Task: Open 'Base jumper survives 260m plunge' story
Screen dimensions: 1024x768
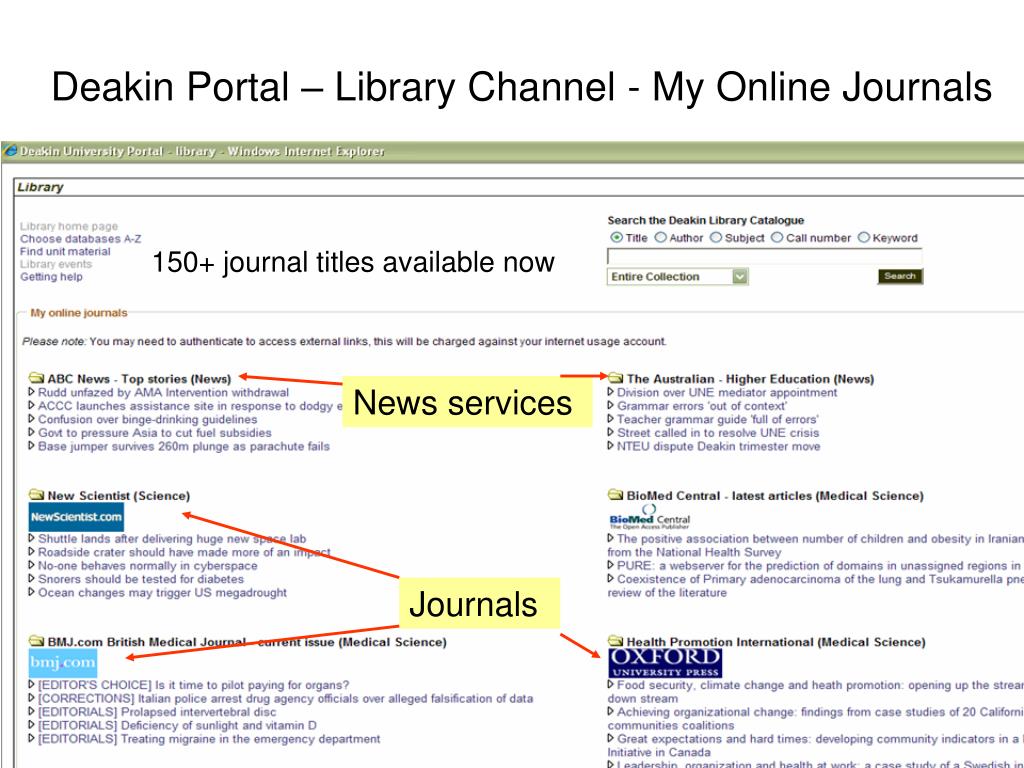Action: coord(184,447)
